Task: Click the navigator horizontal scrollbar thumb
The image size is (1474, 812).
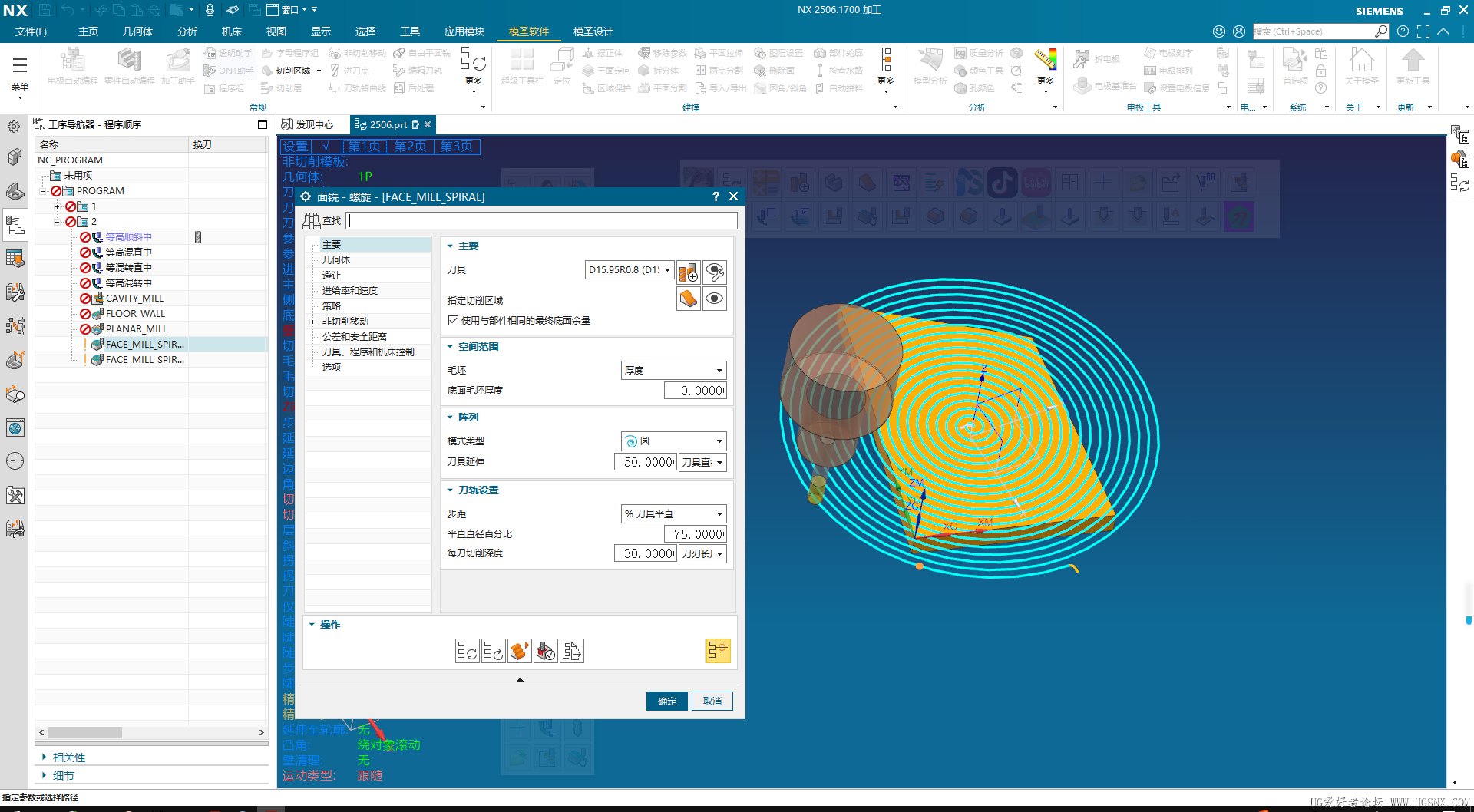Action: click(84, 732)
